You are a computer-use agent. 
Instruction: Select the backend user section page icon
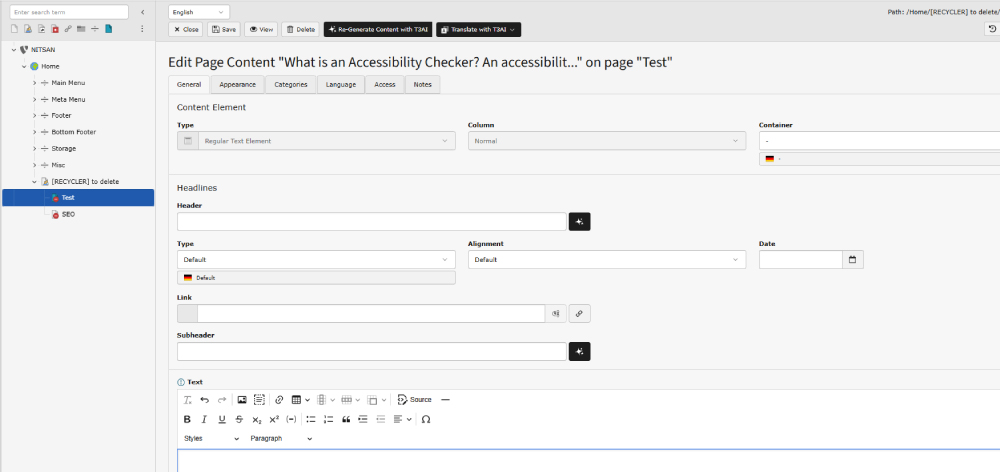pos(27,29)
